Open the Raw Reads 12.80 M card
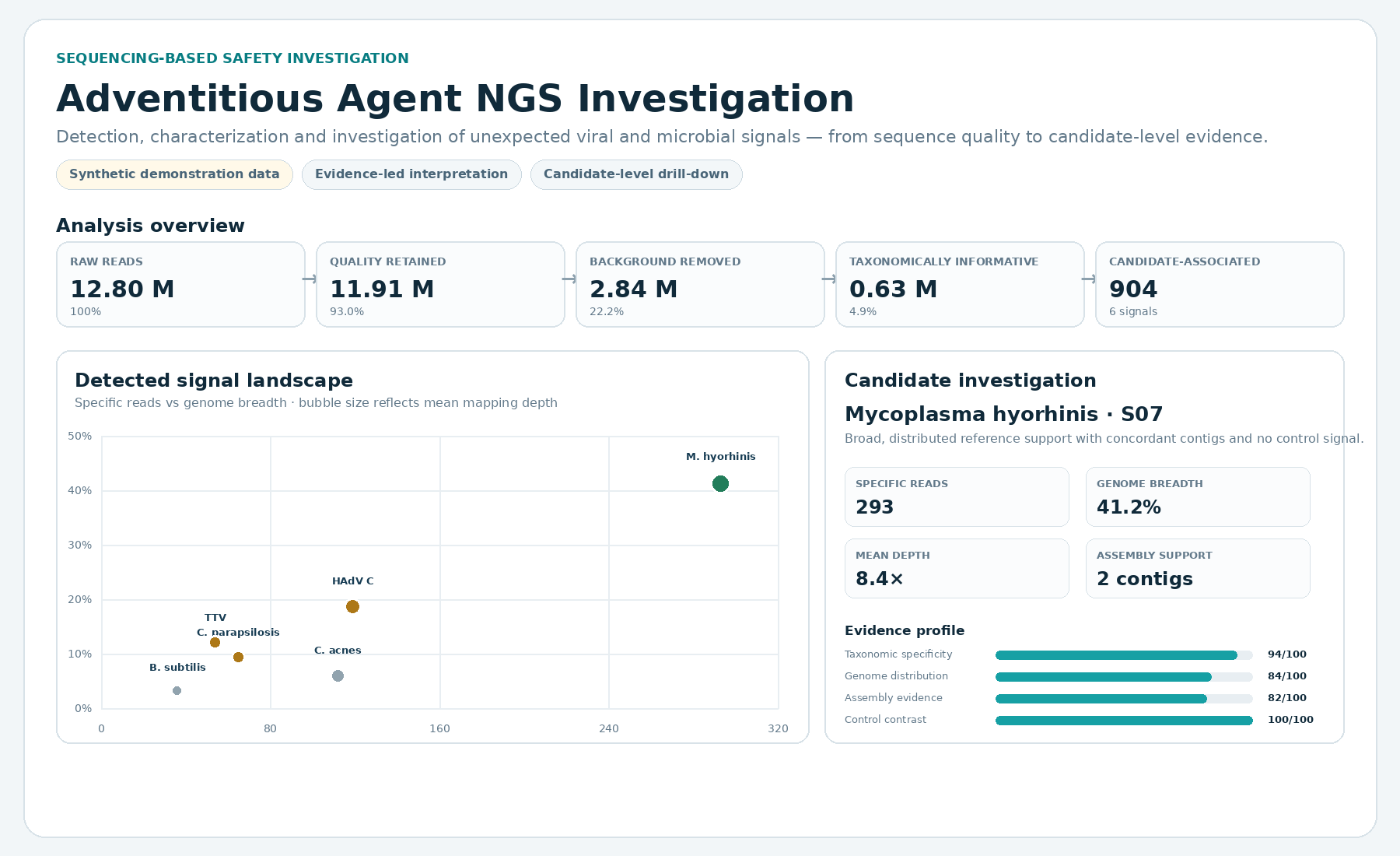This screenshot has width=1400, height=856. click(180, 285)
